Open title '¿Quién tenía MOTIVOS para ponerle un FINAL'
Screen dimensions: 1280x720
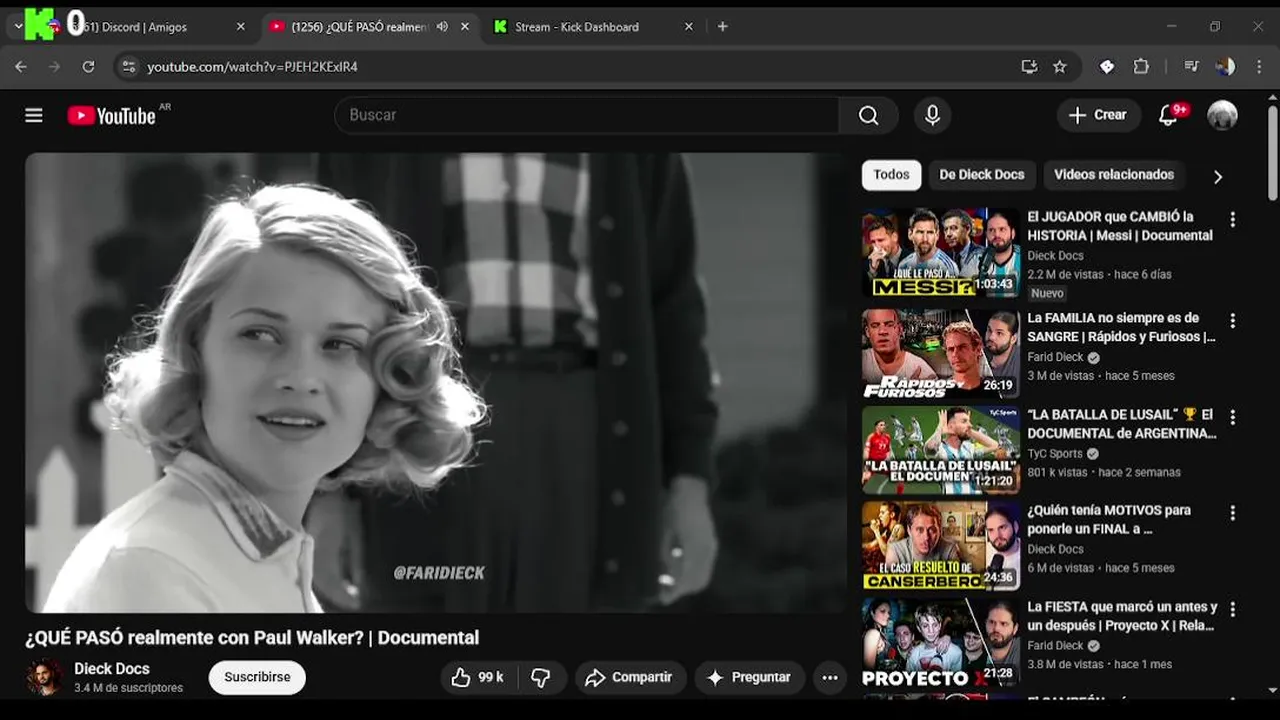pyautogui.click(x=1109, y=519)
